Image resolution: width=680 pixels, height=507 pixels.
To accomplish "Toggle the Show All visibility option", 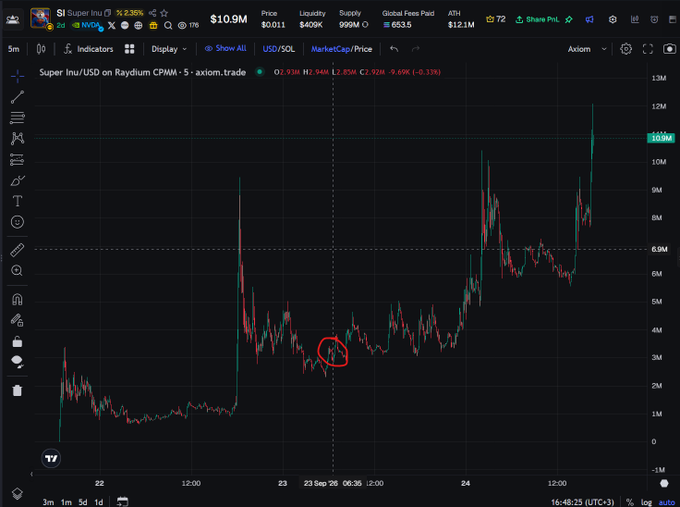I will (x=226, y=49).
